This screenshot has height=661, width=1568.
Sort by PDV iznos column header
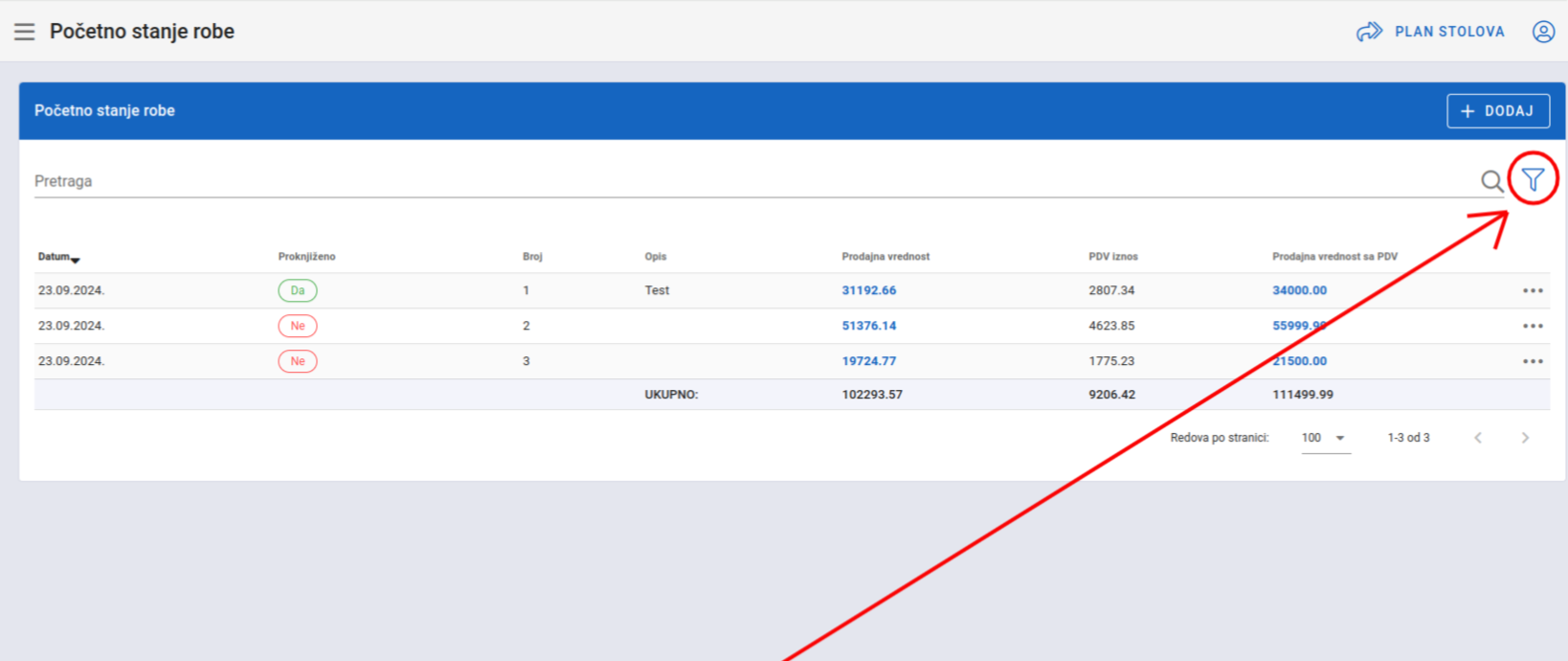pos(1113,257)
